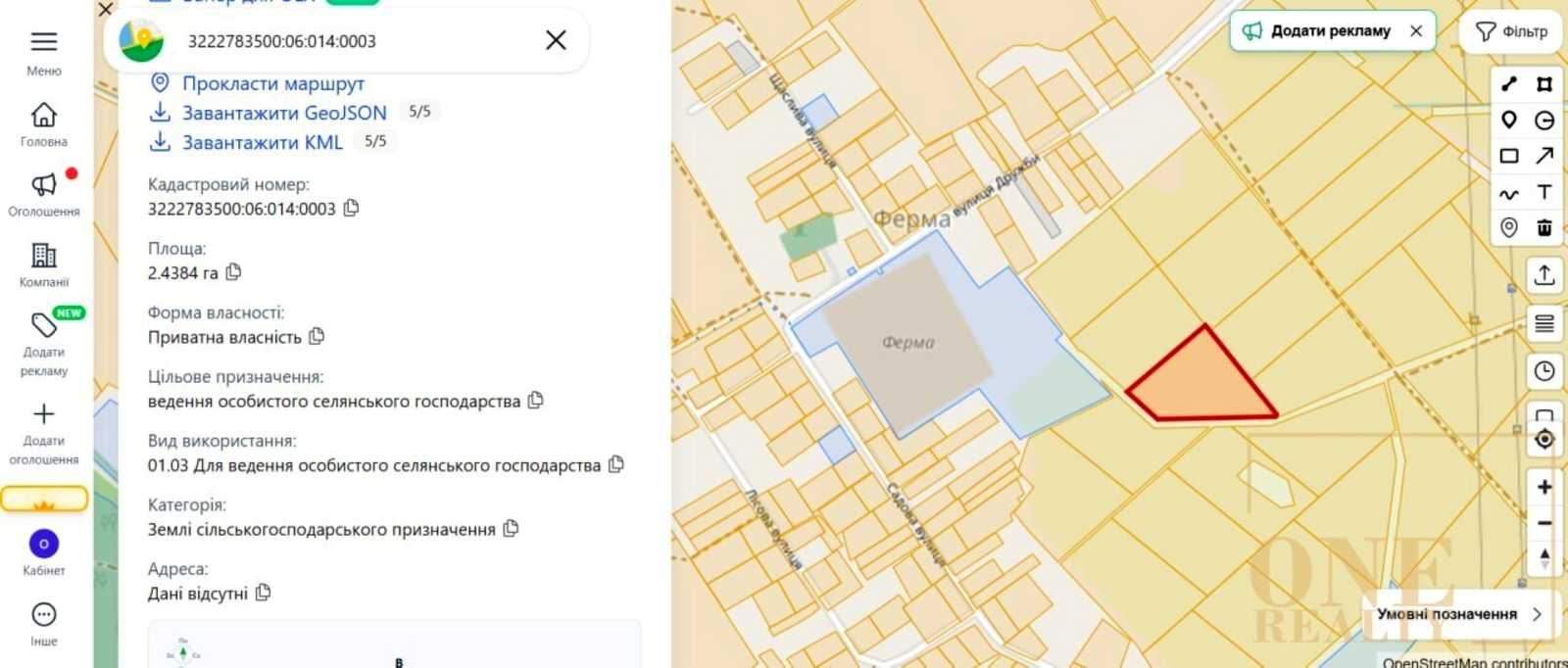The width and height of the screenshot is (1568, 668).
Task: Dismiss the Додати рекламу banner
Action: coord(1416,31)
